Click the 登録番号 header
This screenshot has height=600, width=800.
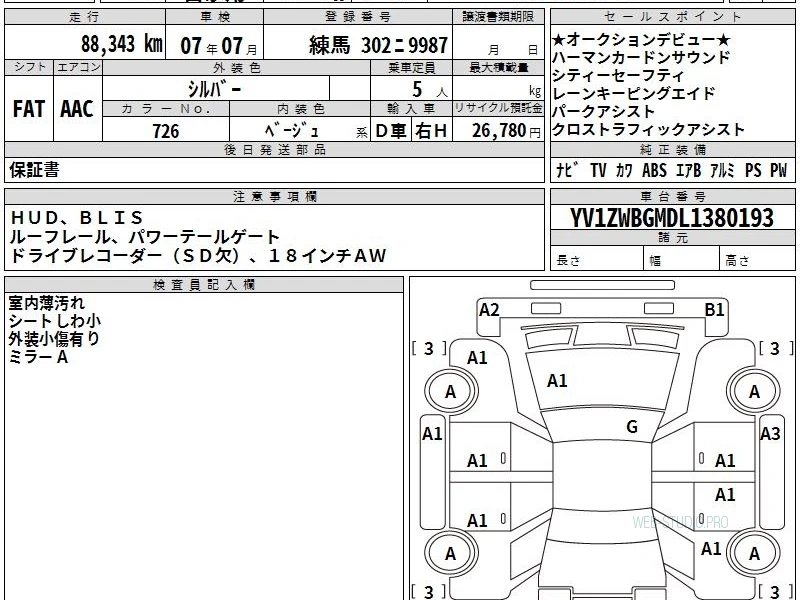coord(358,17)
